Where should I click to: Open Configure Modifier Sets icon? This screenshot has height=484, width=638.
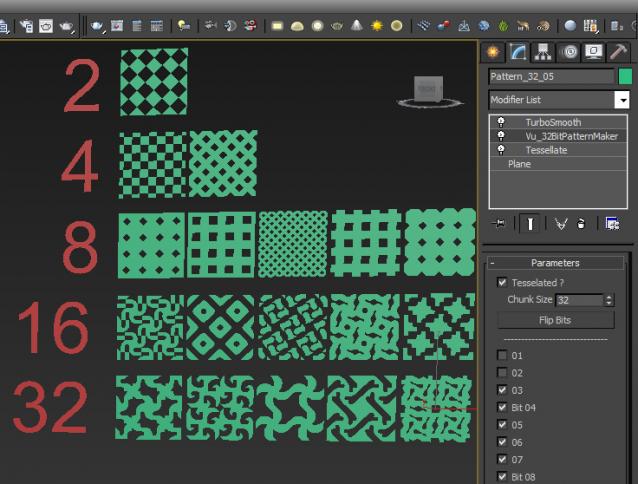coord(612,223)
